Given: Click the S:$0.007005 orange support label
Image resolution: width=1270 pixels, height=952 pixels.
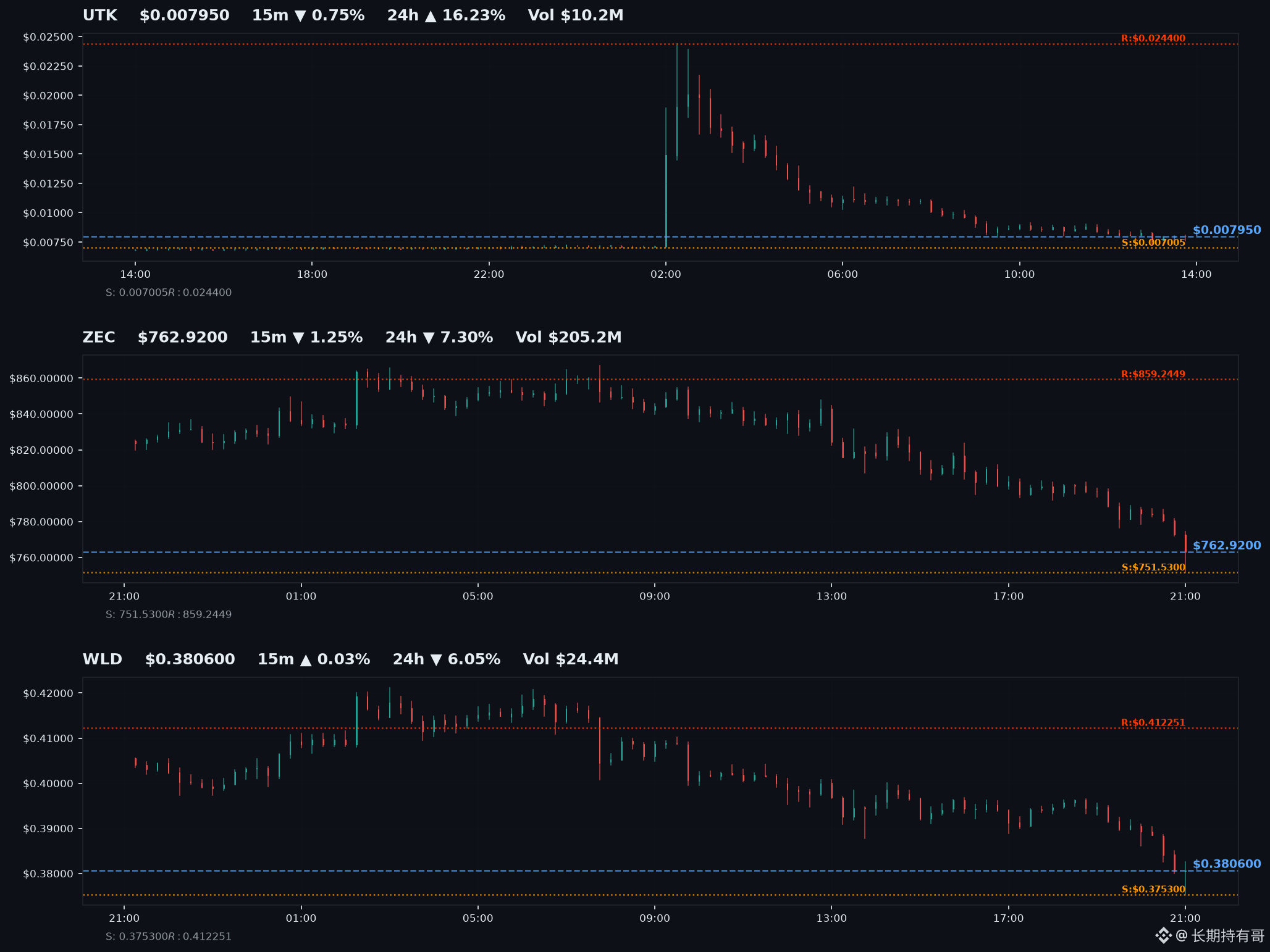Looking at the screenshot, I should (x=1153, y=243).
